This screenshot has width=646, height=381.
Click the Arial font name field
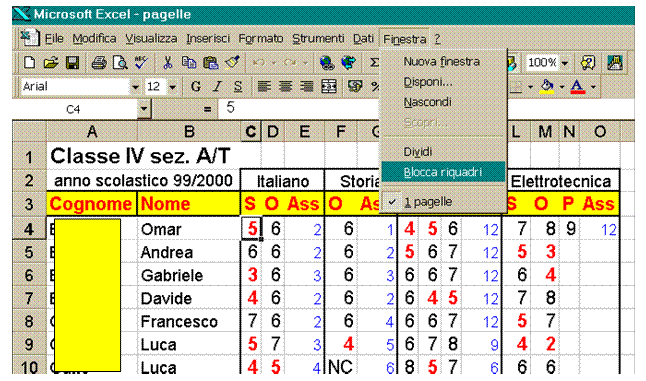tap(75, 87)
